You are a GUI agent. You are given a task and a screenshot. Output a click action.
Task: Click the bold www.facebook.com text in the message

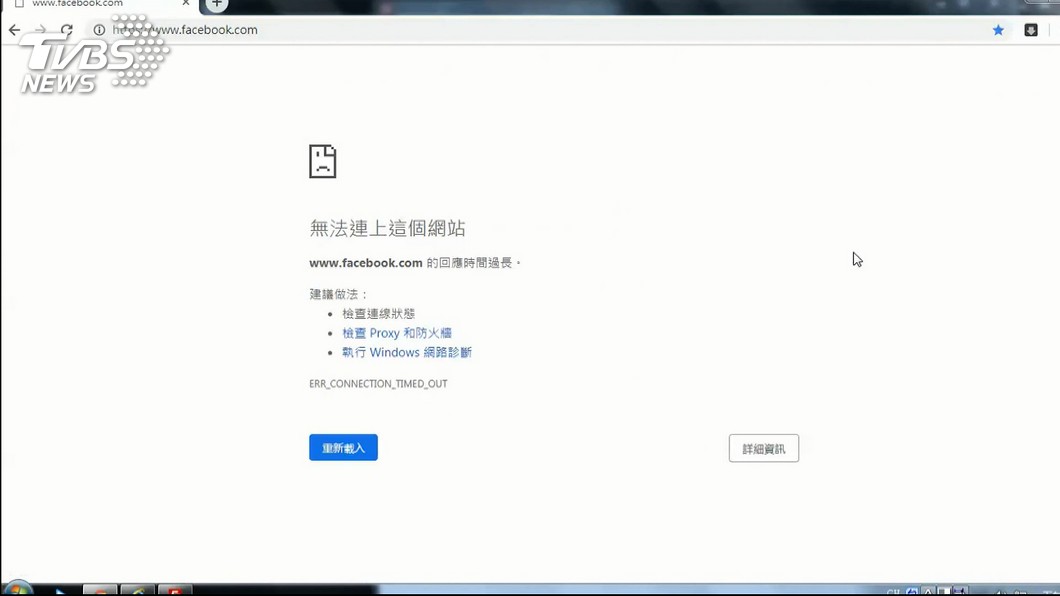coord(366,263)
